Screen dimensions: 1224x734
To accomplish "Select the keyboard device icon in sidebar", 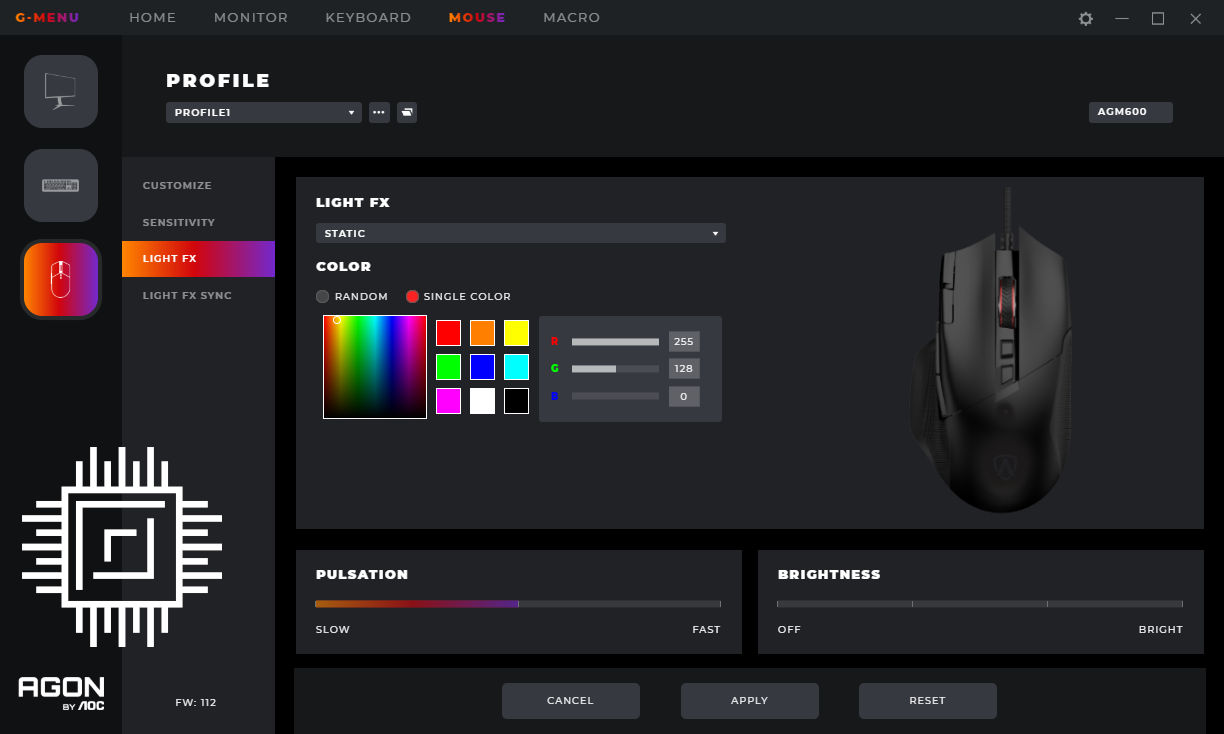I will 61,185.
